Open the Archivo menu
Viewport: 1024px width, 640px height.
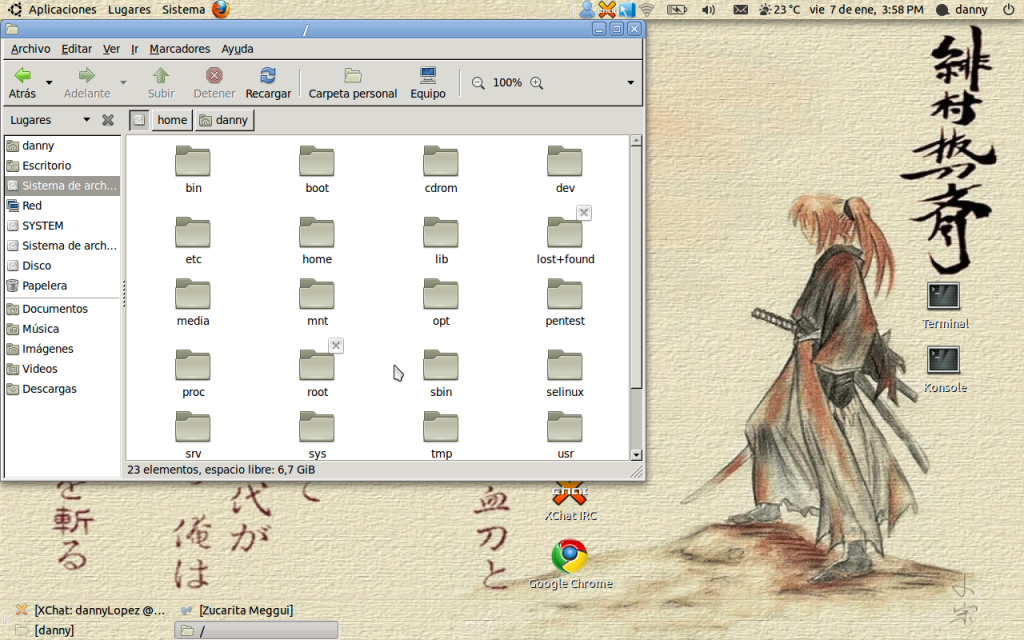click(31, 49)
